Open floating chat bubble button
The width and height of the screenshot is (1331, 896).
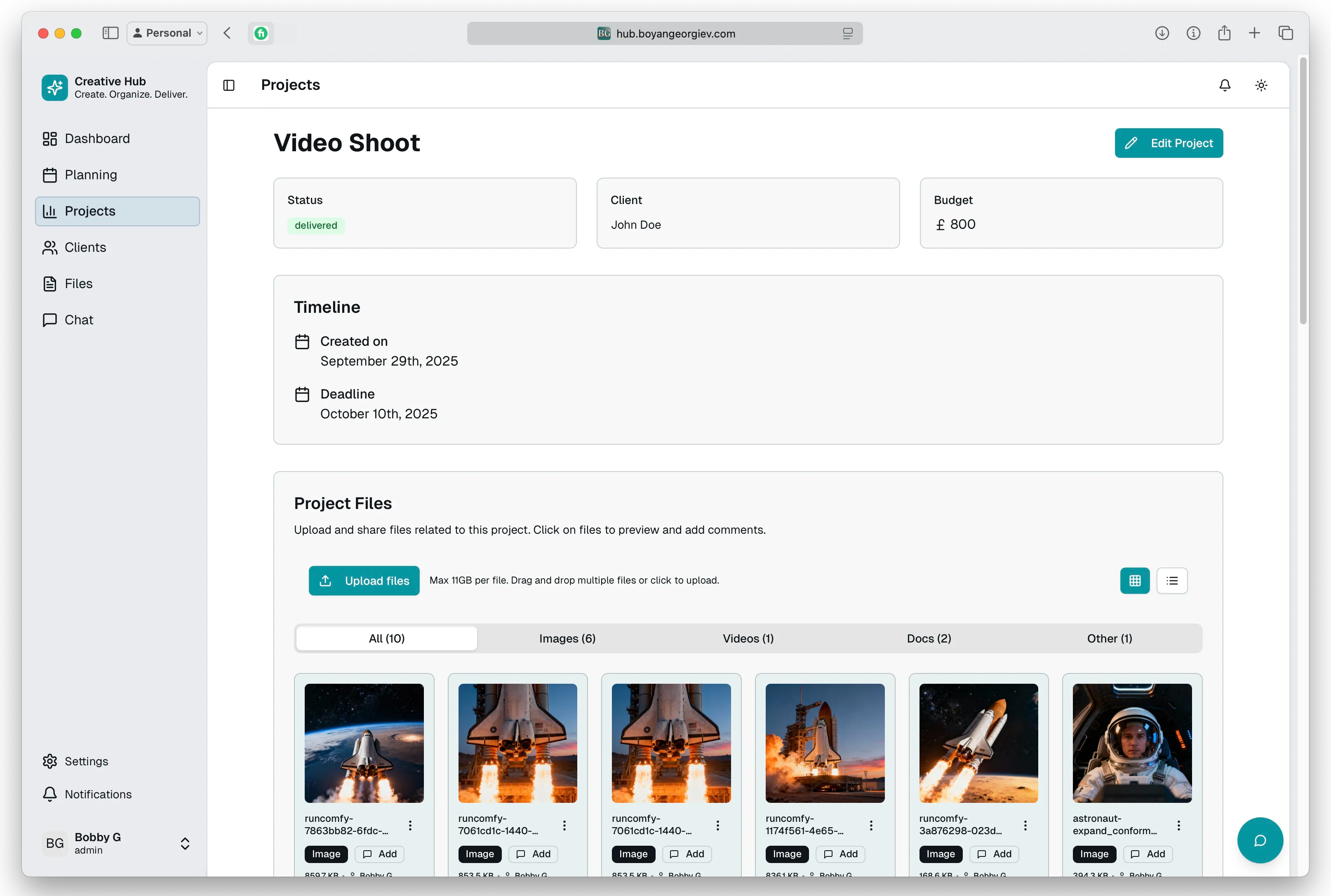pos(1260,840)
